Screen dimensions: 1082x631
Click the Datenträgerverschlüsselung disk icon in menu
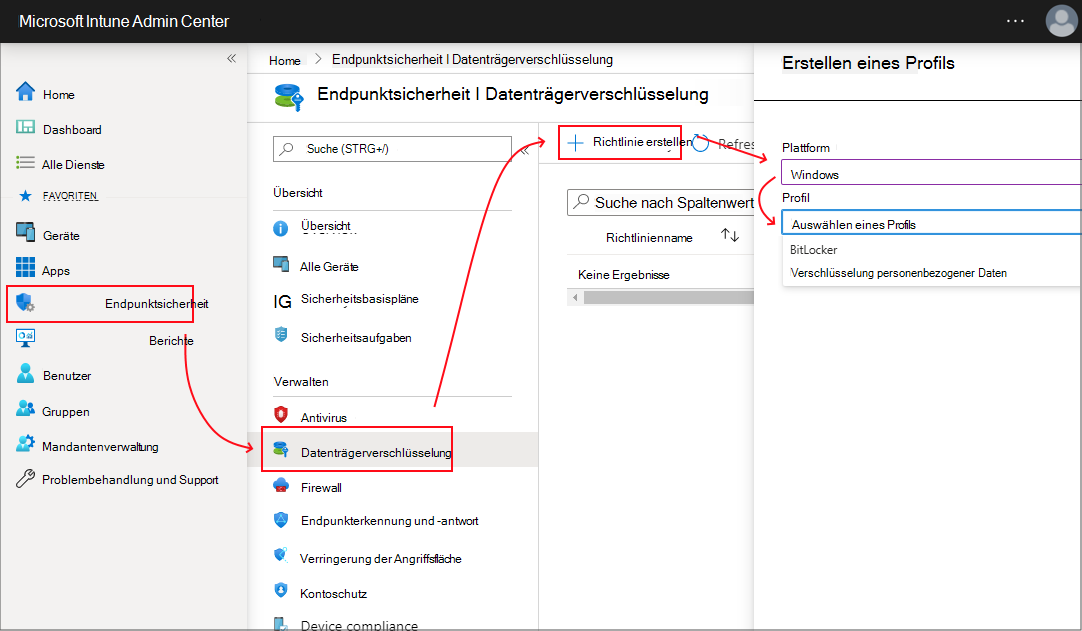point(281,449)
